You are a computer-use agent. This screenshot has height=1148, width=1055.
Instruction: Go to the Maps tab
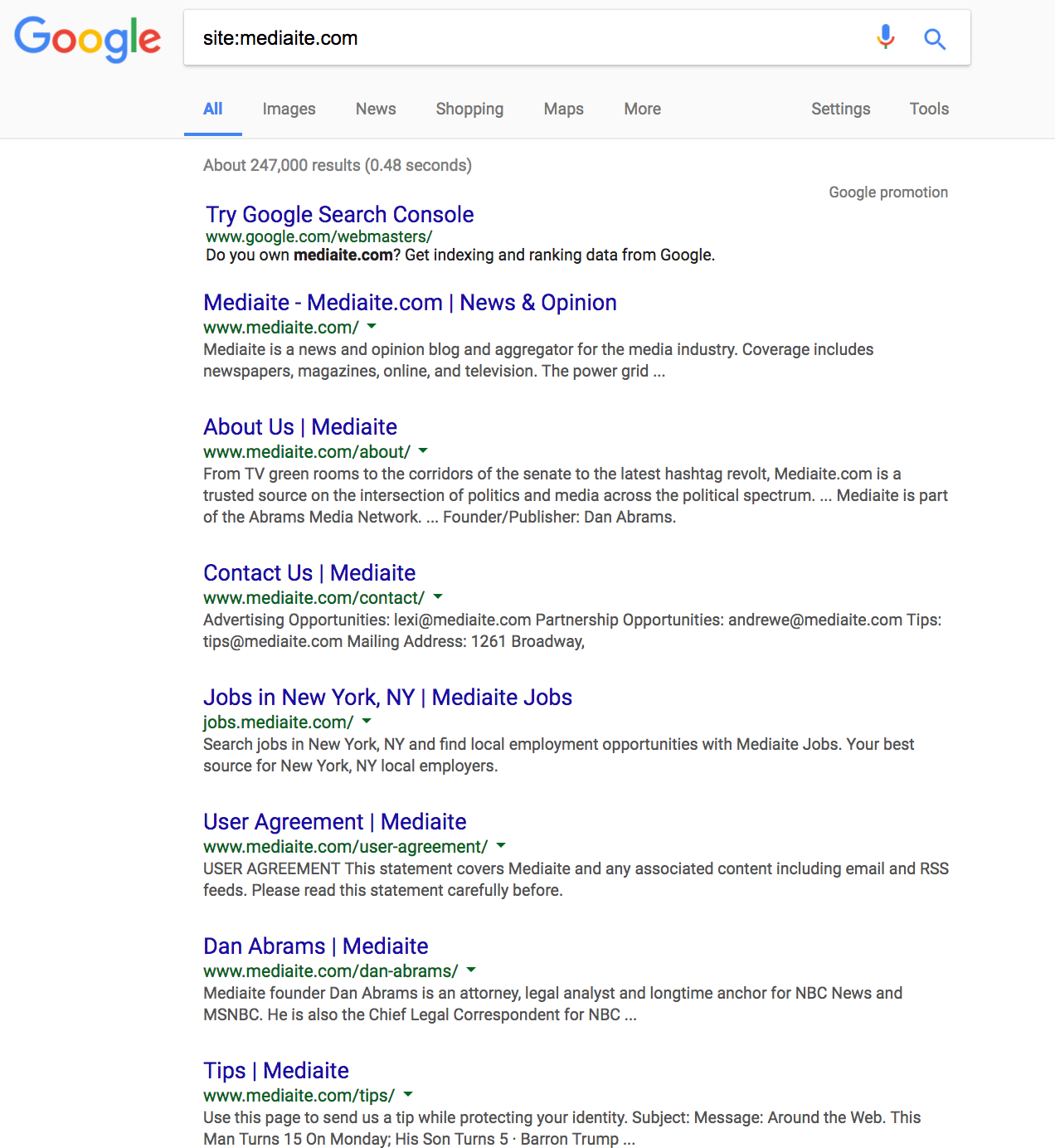[x=563, y=109]
